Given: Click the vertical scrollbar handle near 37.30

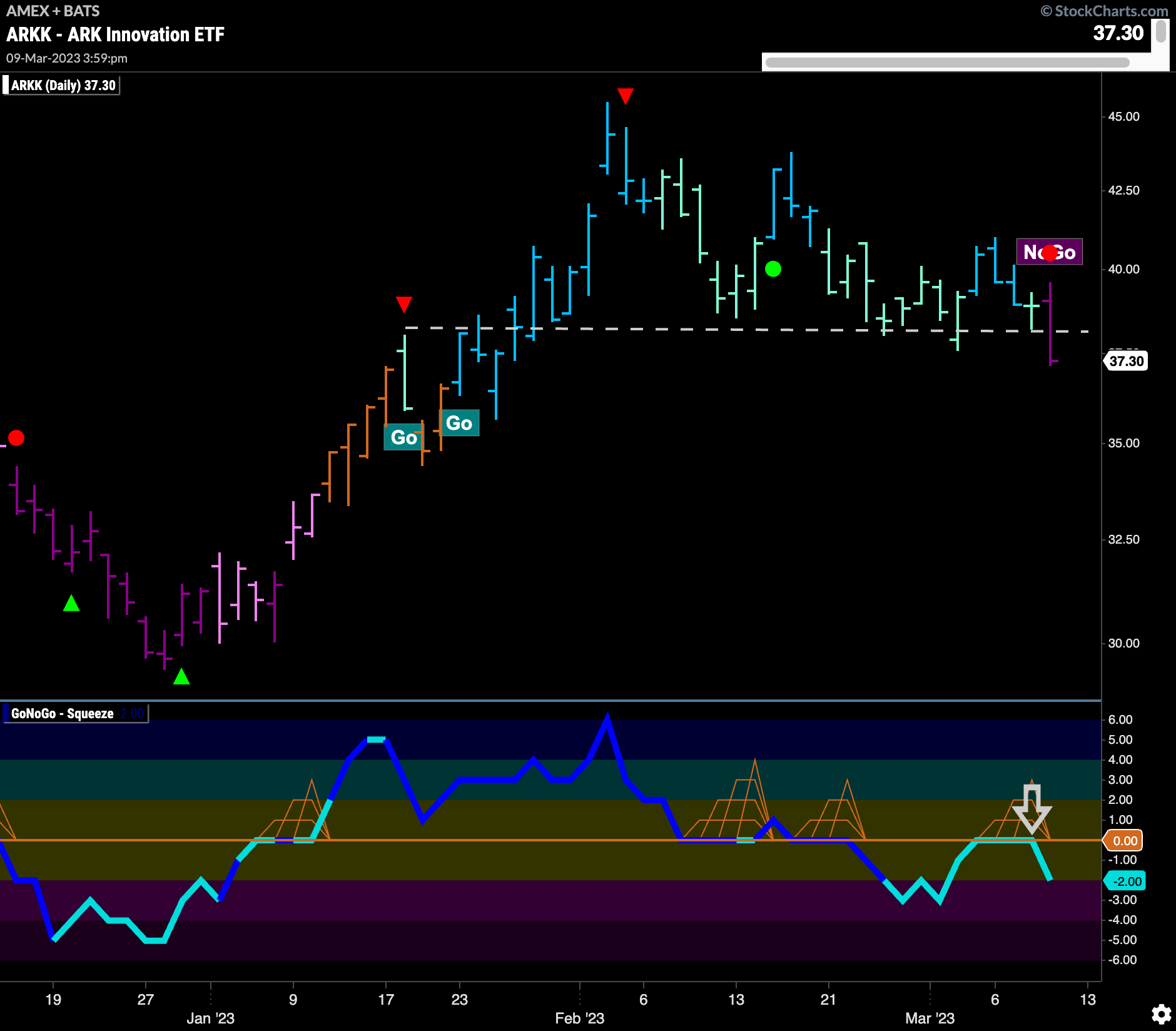Looking at the screenshot, I should pyautogui.click(x=1161, y=31).
